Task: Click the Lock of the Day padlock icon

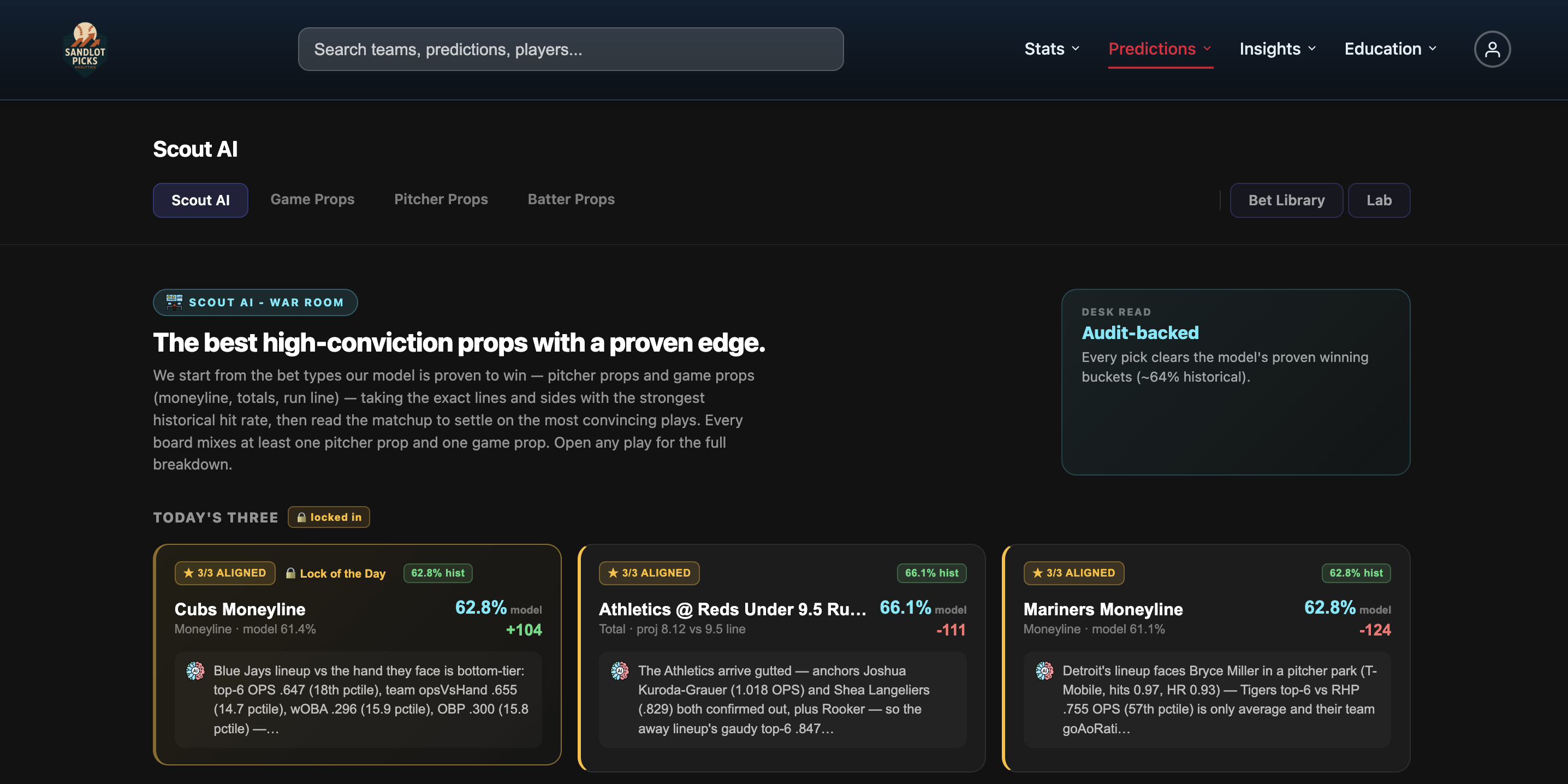Action: pos(291,573)
